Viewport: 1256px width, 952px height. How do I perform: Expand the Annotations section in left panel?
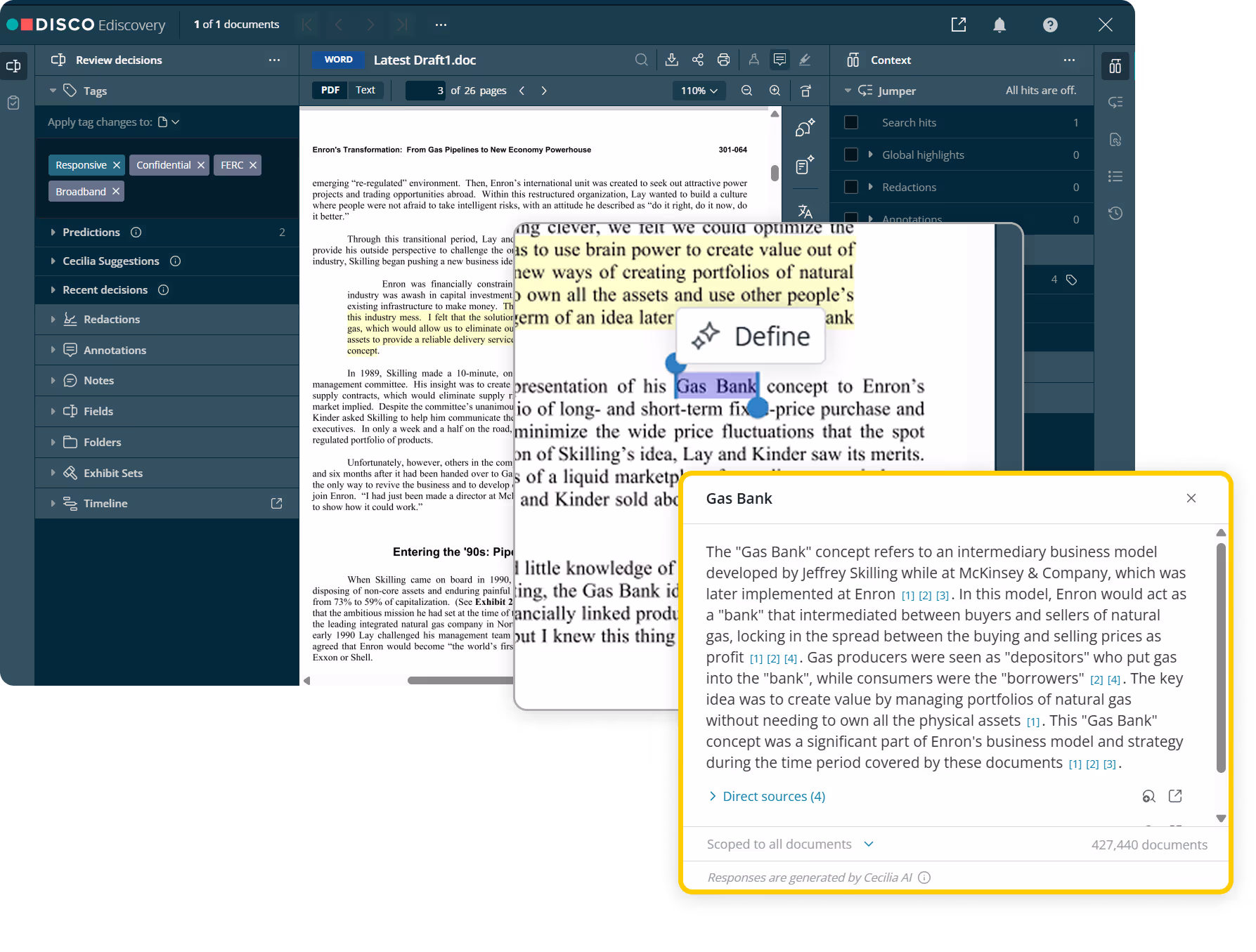(53, 350)
